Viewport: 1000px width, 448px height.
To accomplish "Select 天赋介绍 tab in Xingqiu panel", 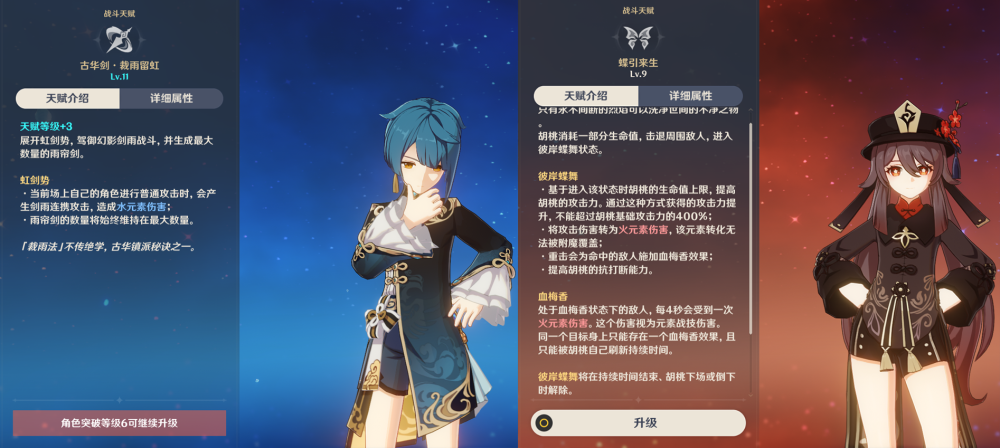I will (x=68, y=98).
